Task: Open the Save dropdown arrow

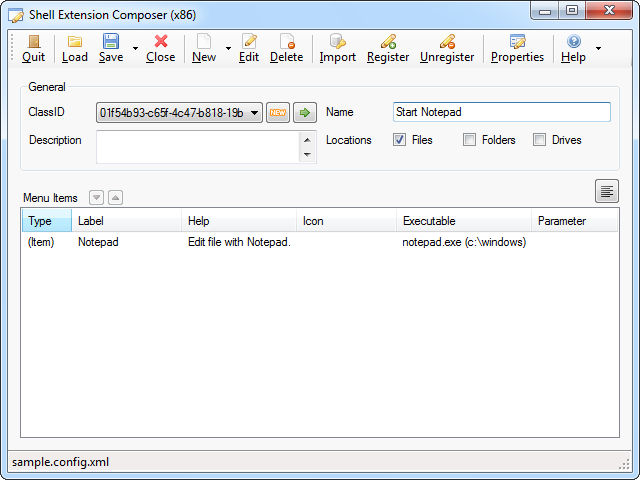Action: 135,48
